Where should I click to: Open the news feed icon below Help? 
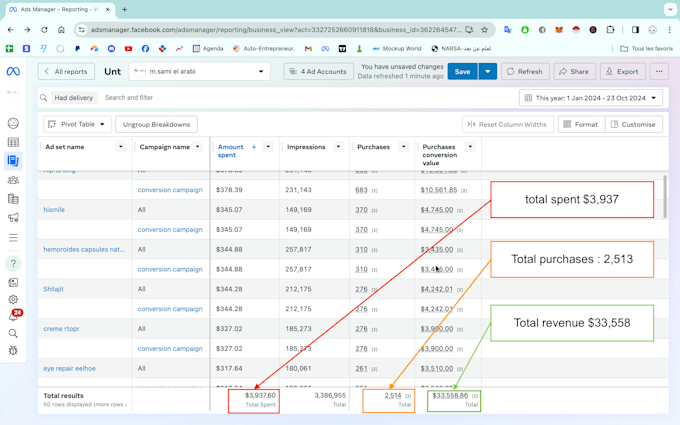coord(13,282)
